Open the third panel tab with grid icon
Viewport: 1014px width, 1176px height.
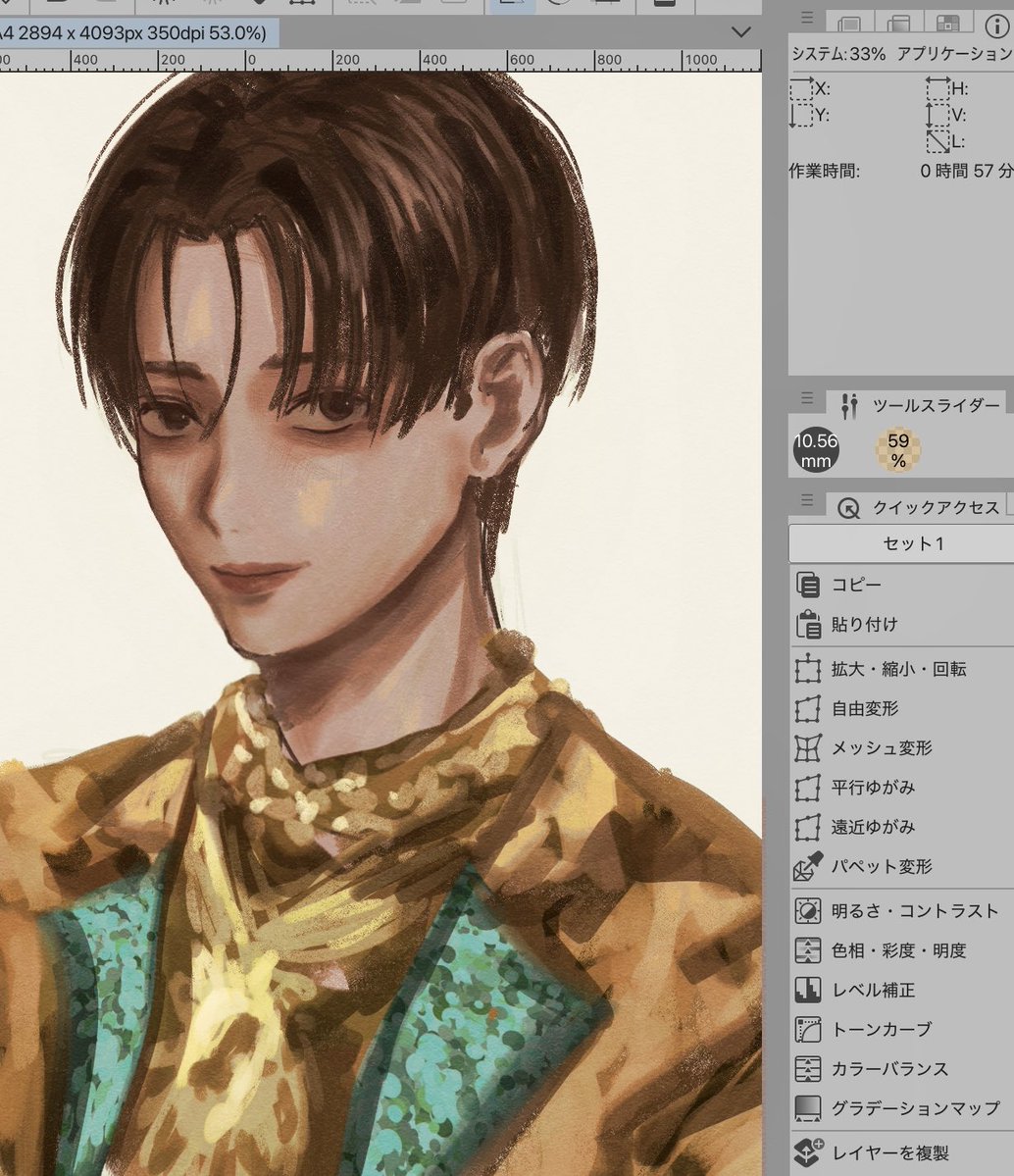click(948, 24)
